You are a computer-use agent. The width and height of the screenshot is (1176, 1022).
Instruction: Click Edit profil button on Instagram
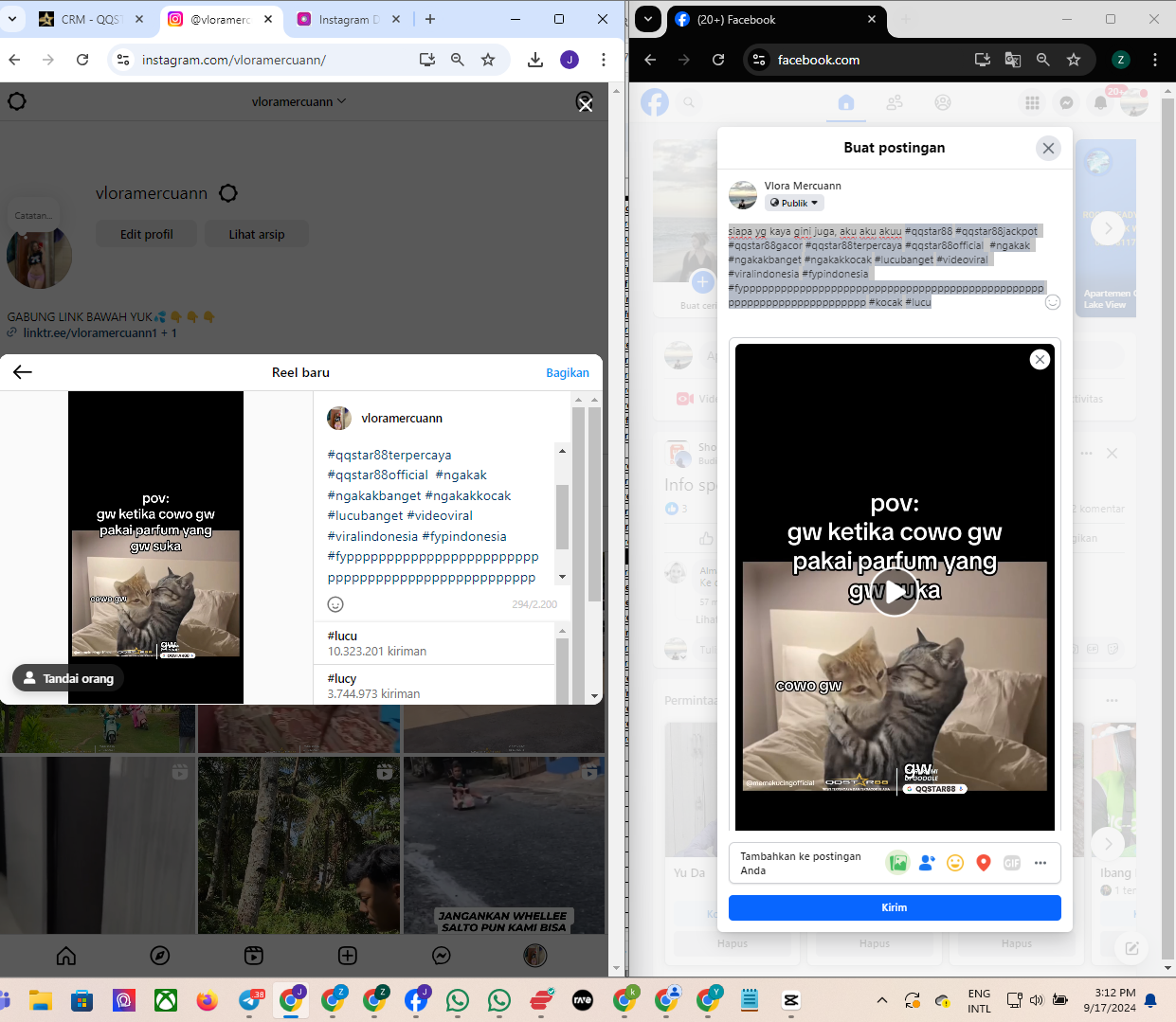[147, 234]
